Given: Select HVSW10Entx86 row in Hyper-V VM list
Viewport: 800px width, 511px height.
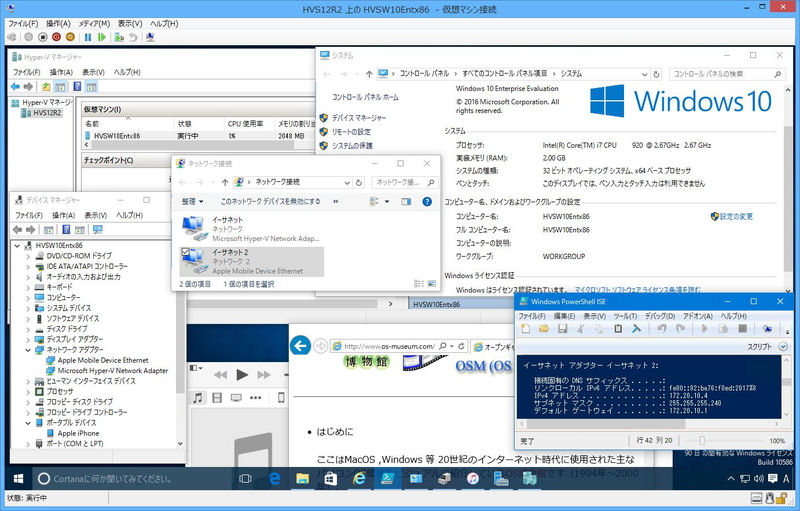Looking at the screenshot, I should tap(199, 136).
